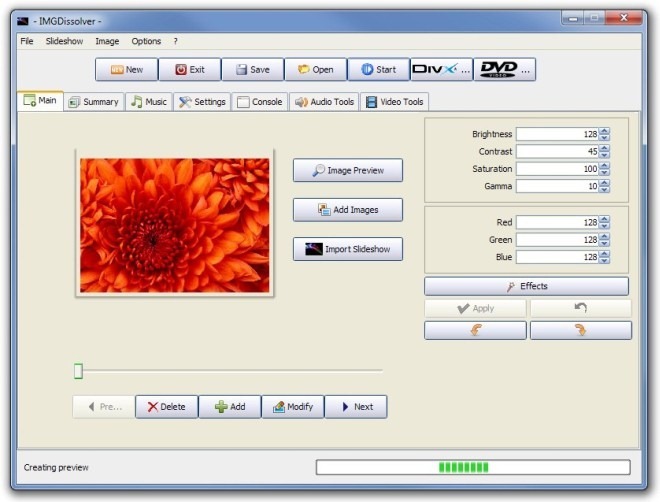Rotate image right with orange arrow
The height and width of the screenshot is (502, 660).
[581, 330]
